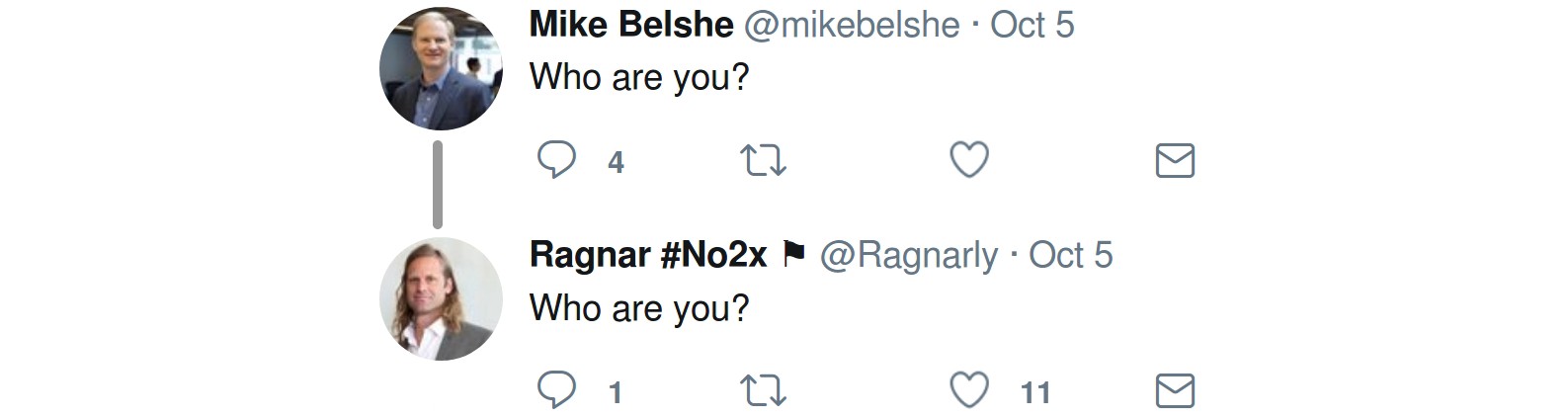Click the flag emoji beside Ragnar's name
Viewport: 1568px width, 417px height.
click(793, 255)
